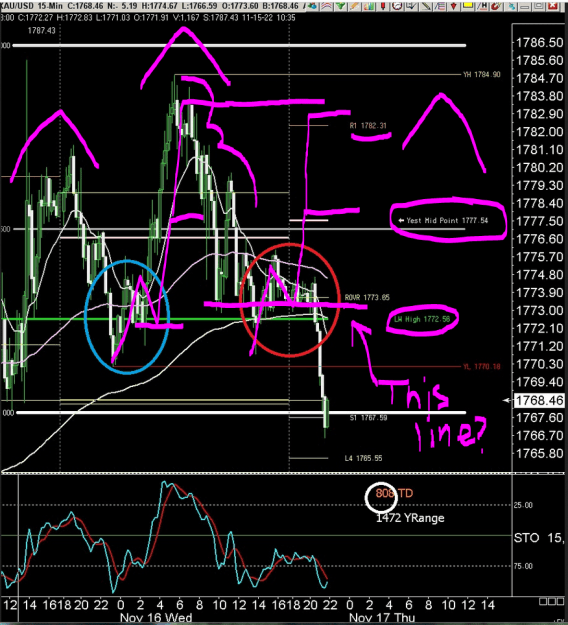568x625 pixels.
Task: Select the diagonal trend line tool
Action: (426, 6)
